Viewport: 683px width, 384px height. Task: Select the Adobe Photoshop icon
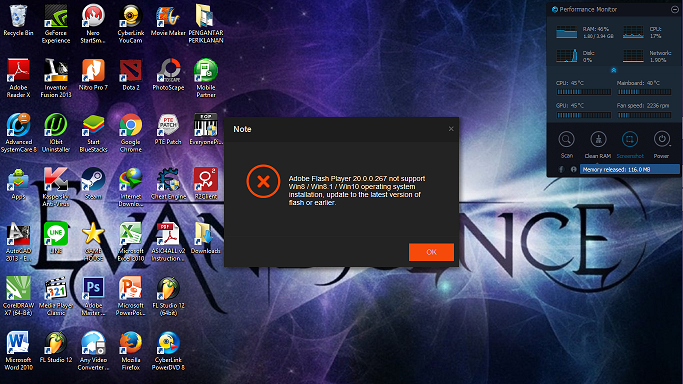pyautogui.click(x=93, y=297)
